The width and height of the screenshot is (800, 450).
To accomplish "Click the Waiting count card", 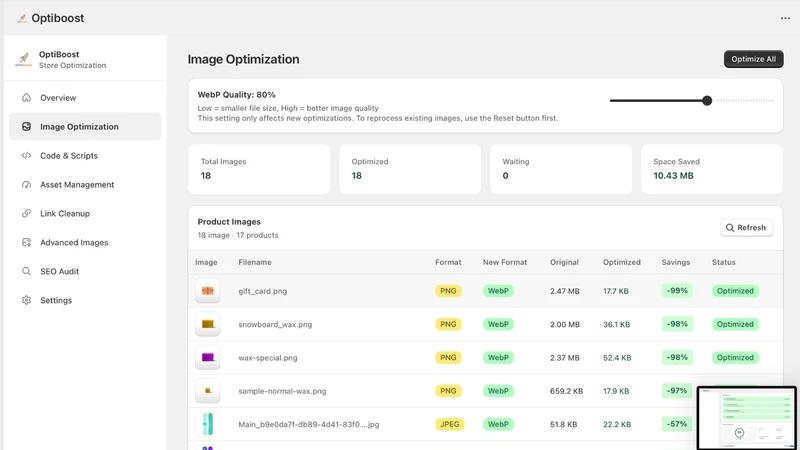I will tap(561, 169).
